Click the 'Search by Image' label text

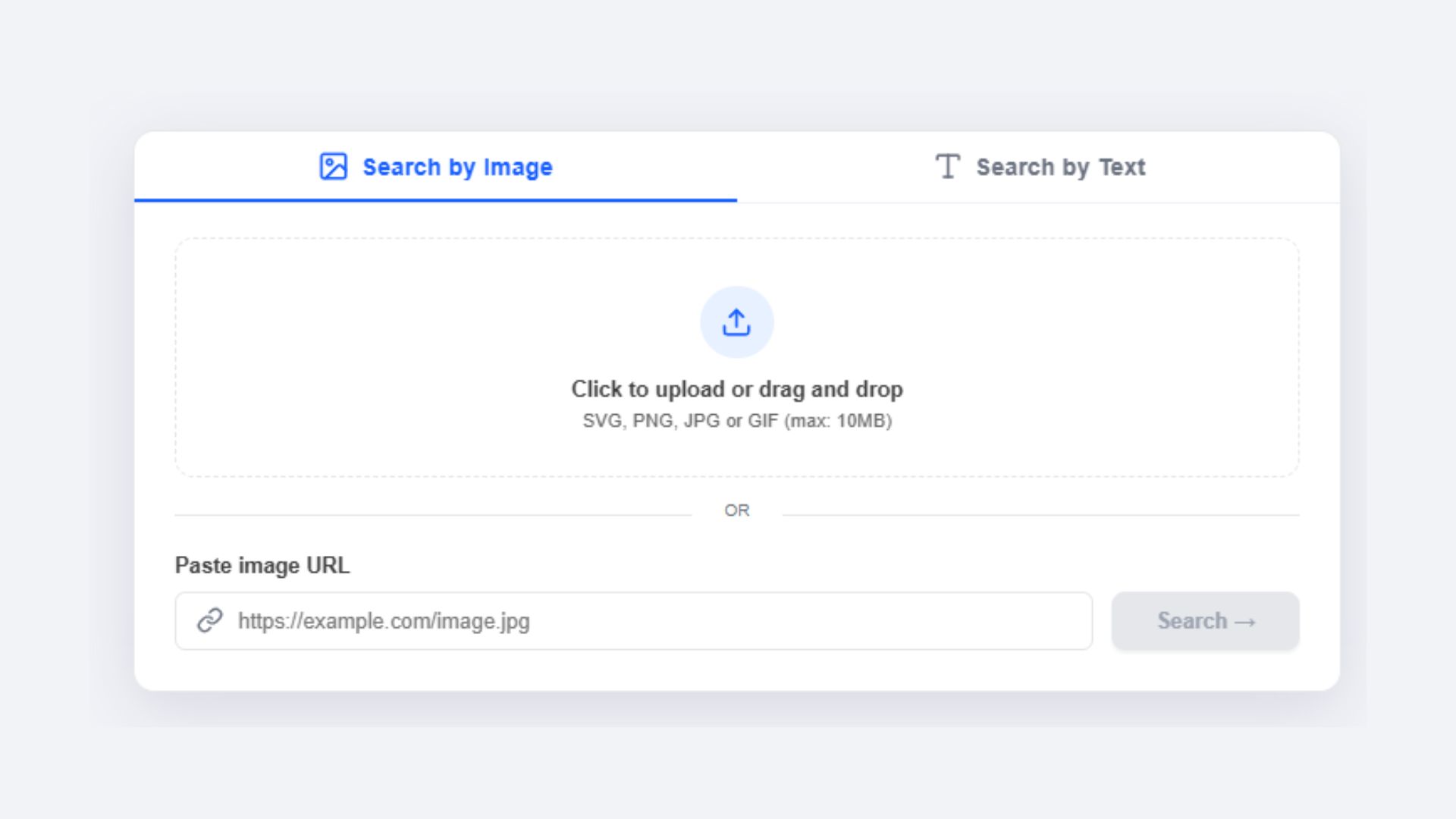(457, 167)
